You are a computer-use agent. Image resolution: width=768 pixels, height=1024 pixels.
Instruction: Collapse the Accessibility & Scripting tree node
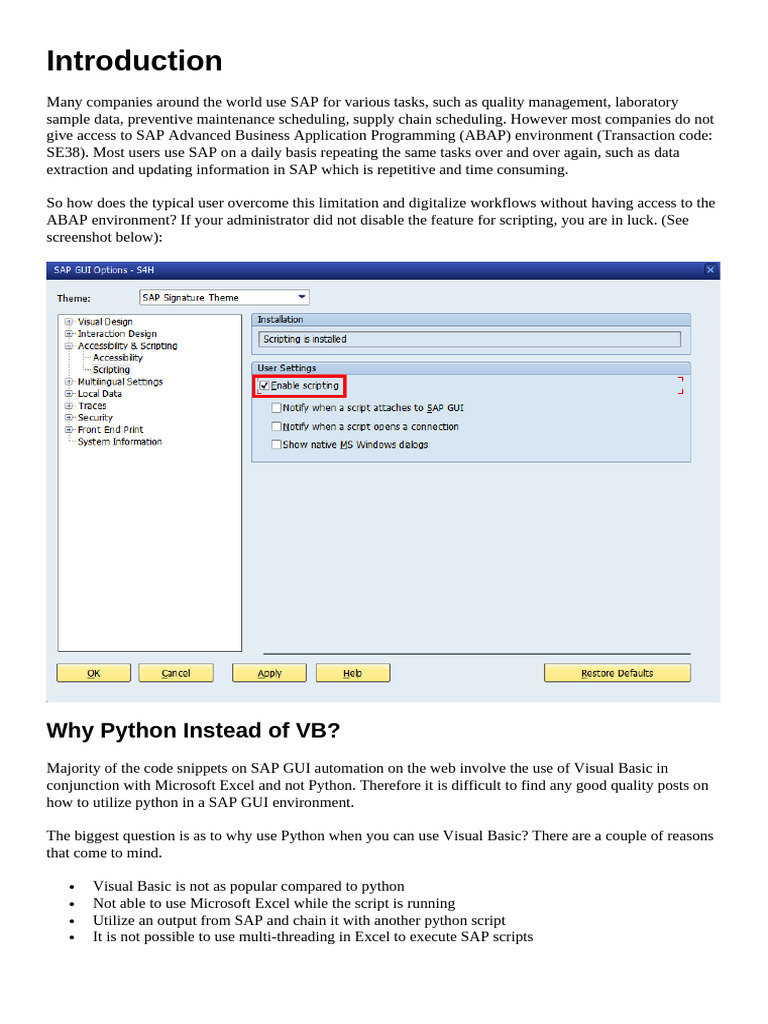point(69,345)
